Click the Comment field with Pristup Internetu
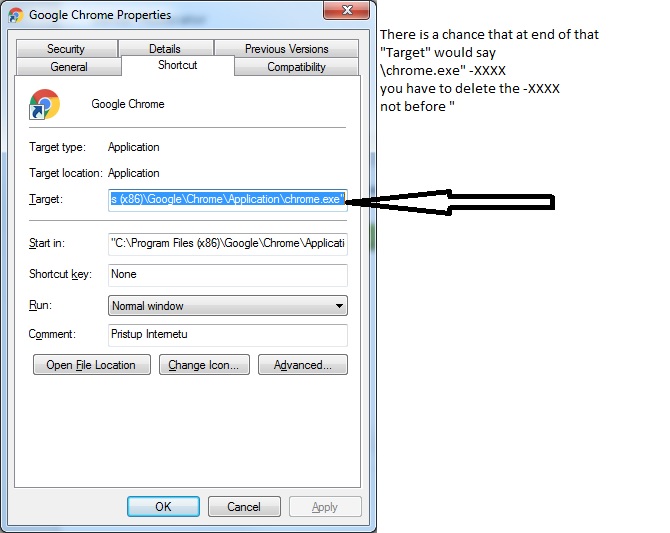 (x=228, y=335)
